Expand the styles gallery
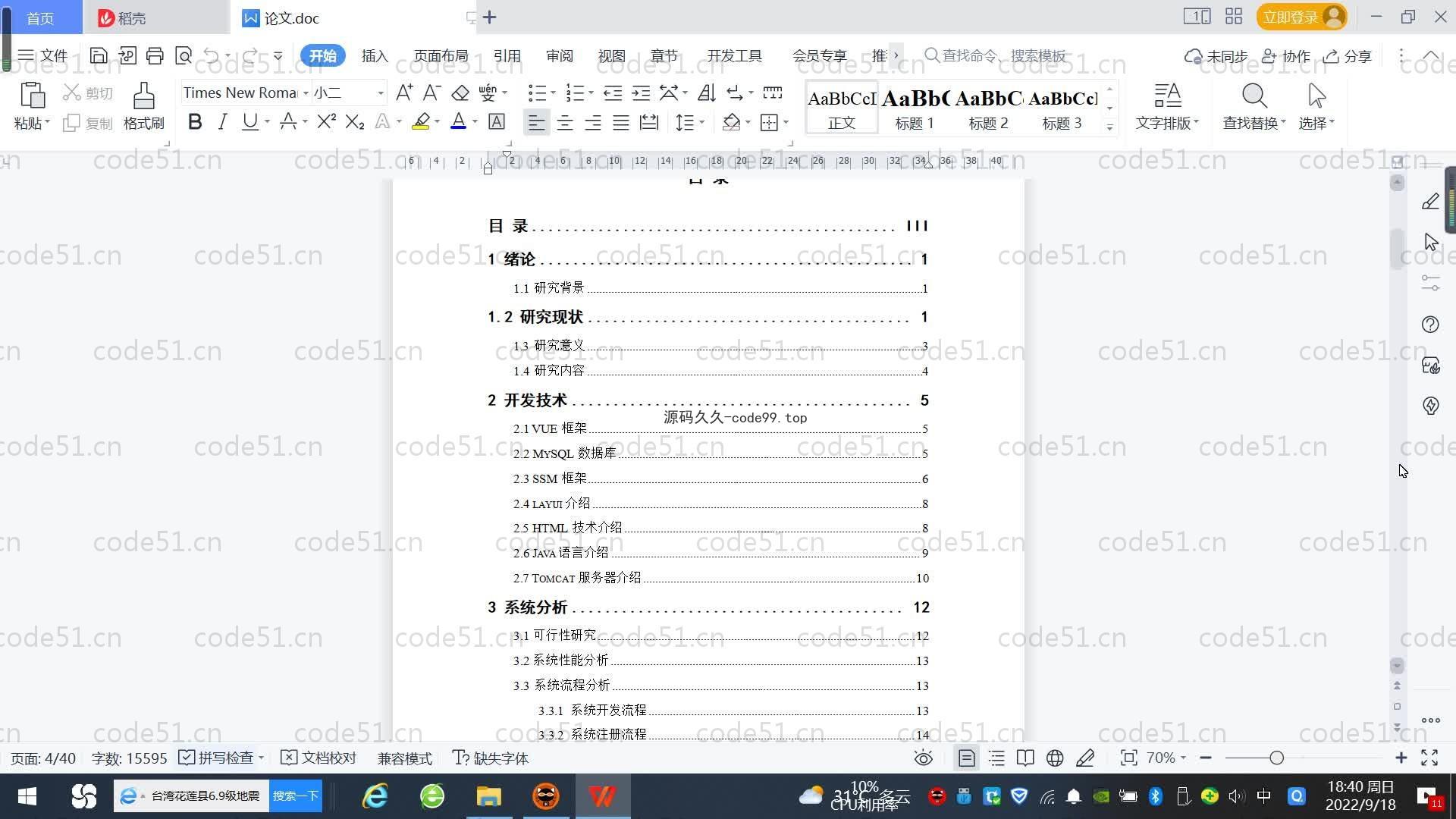Image resolution: width=1456 pixels, height=819 pixels. tap(1109, 127)
